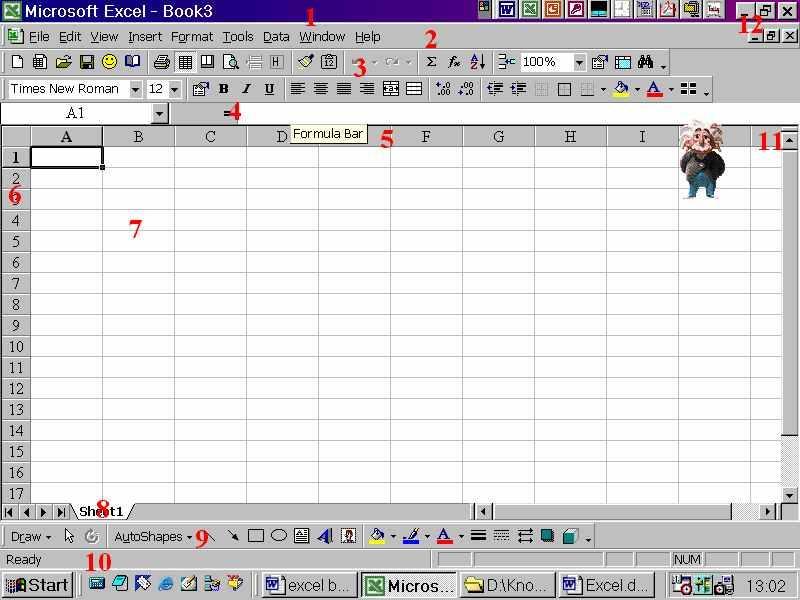Click the AutoSum sigma icon

coord(431,62)
